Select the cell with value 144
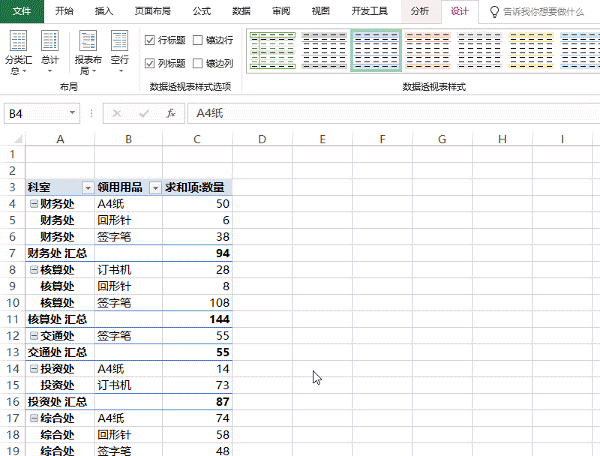Viewport: 600px width, 456px height. (197, 319)
